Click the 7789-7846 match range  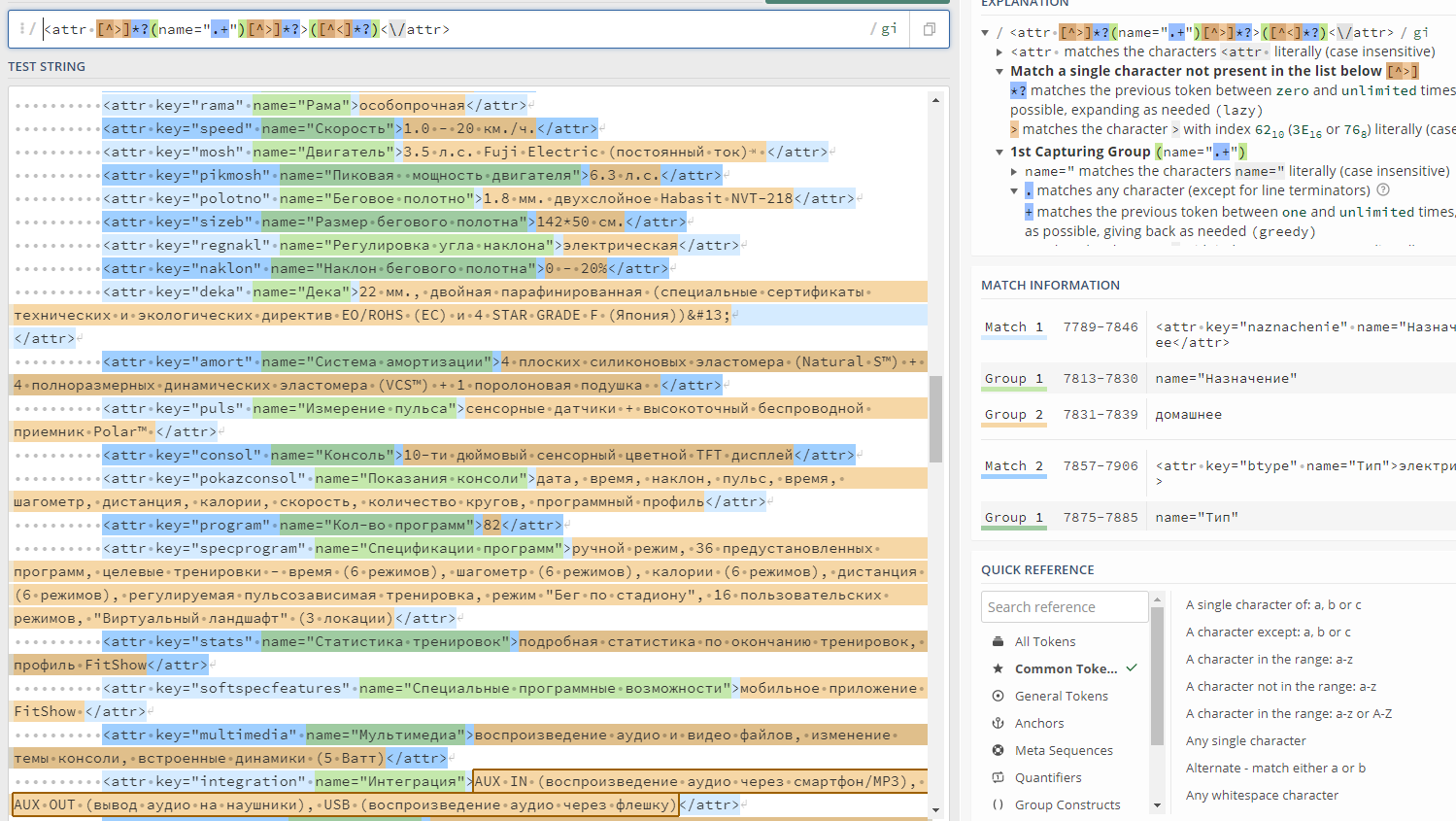click(x=1100, y=327)
